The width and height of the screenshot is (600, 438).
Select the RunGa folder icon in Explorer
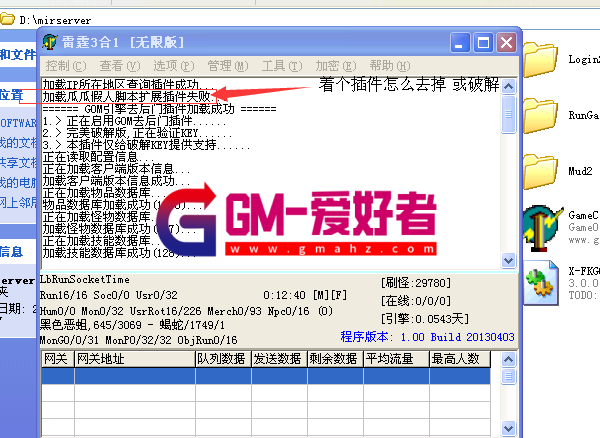(x=540, y=116)
